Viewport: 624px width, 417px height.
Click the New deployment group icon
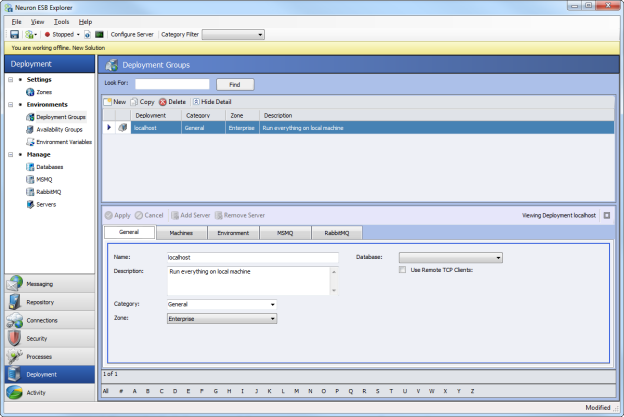pyautogui.click(x=107, y=102)
